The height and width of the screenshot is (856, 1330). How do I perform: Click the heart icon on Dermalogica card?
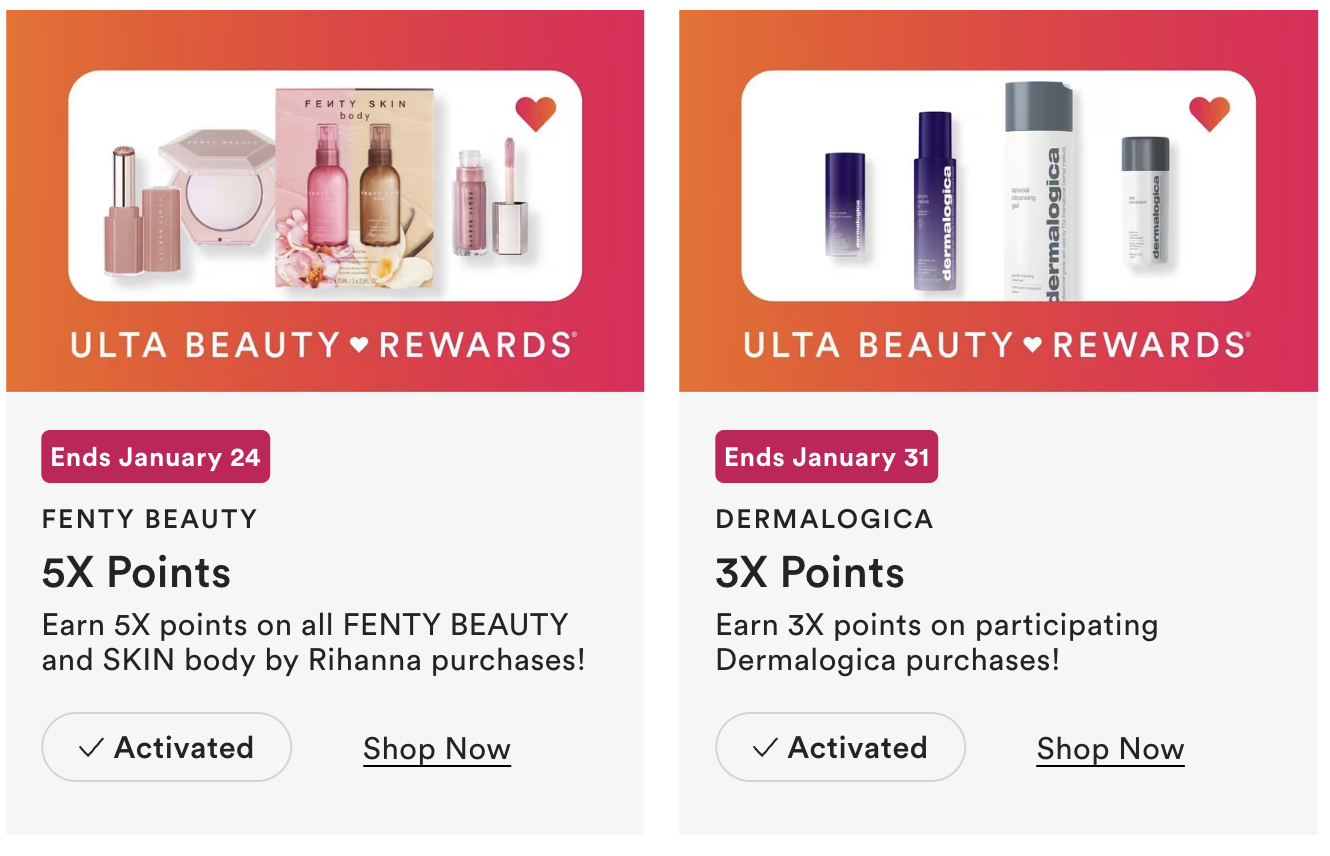[1209, 113]
